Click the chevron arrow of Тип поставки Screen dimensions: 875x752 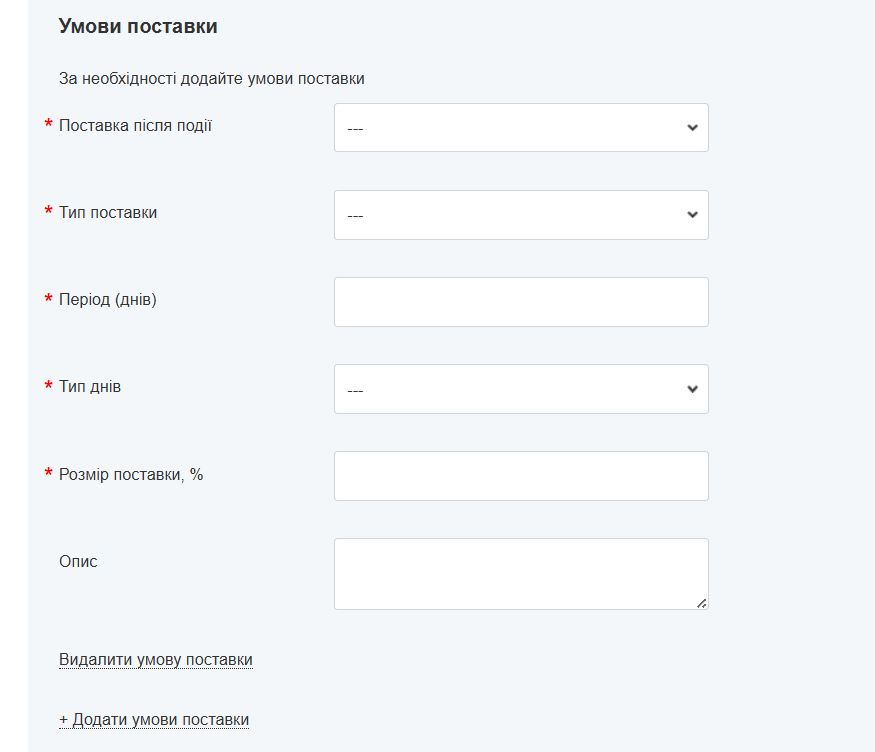(x=692, y=215)
